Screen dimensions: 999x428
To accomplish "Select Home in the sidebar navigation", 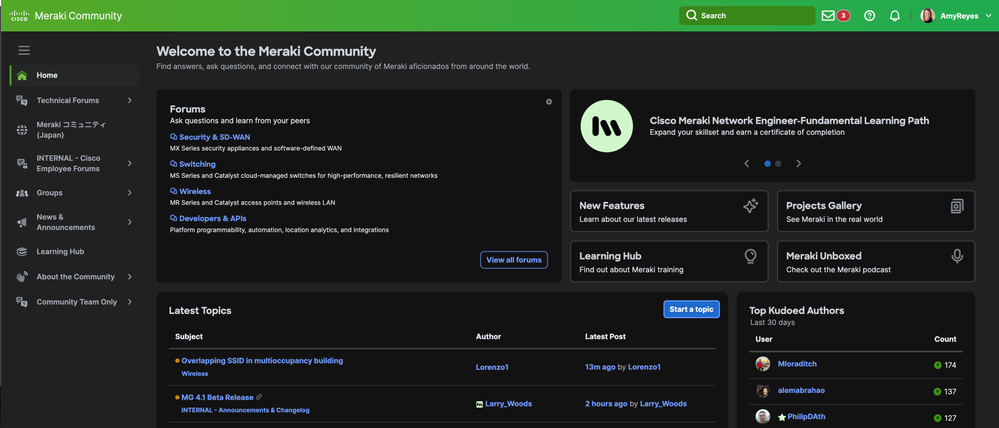I will click(47, 76).
